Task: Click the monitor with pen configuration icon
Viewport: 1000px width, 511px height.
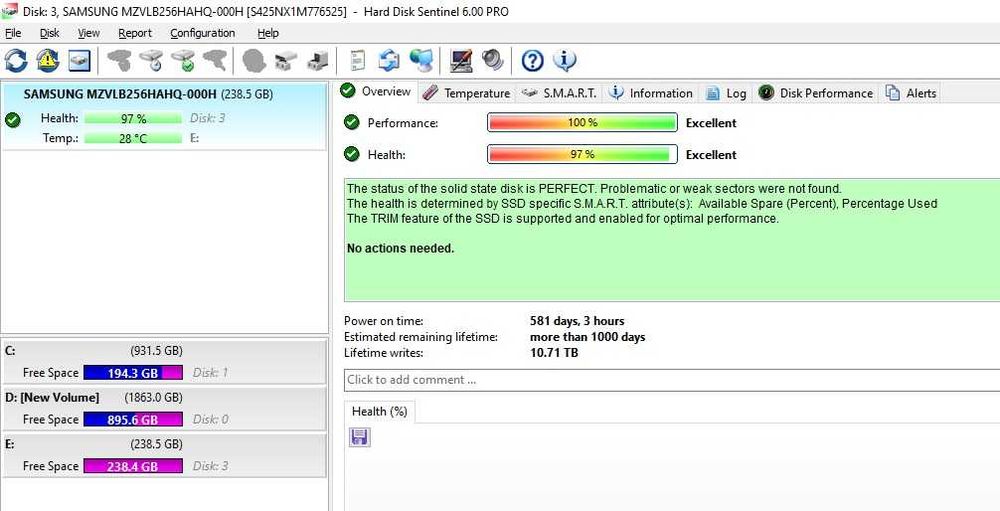Action: 461,61
